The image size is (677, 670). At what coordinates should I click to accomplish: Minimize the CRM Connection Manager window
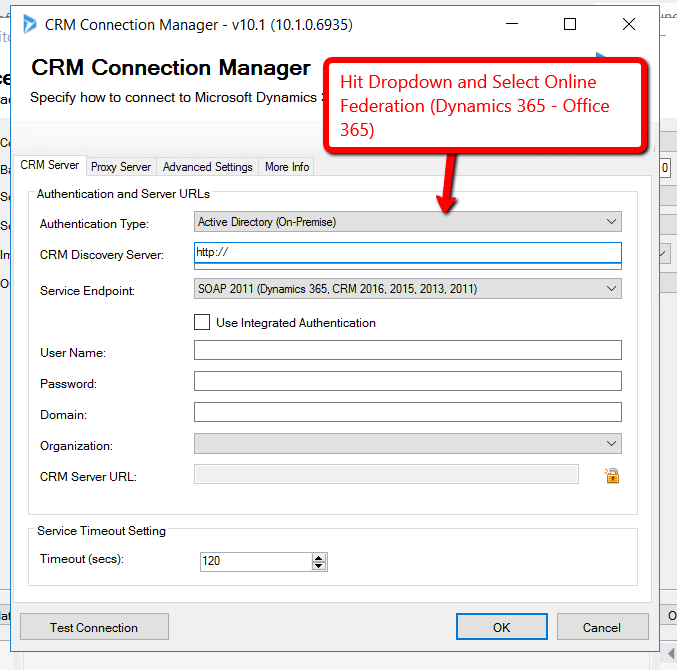pos(512,24)
